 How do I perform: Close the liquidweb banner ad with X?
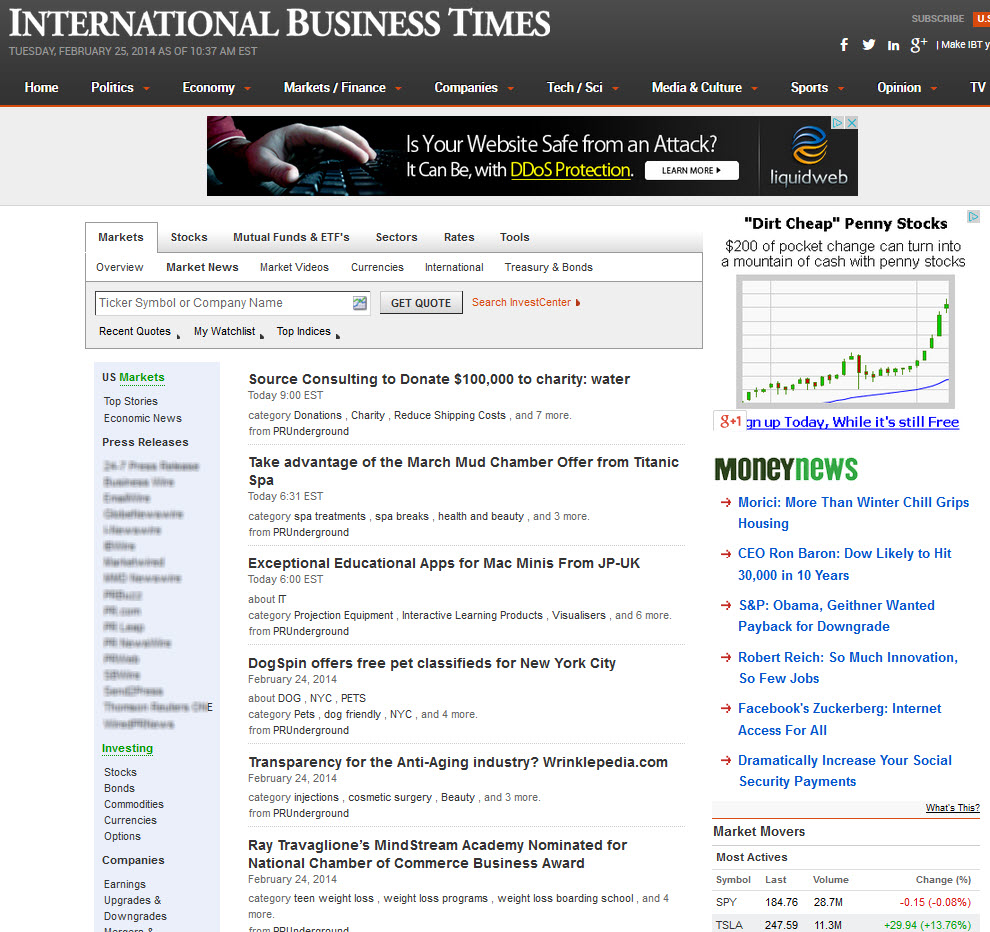click(x=851, y=122)
